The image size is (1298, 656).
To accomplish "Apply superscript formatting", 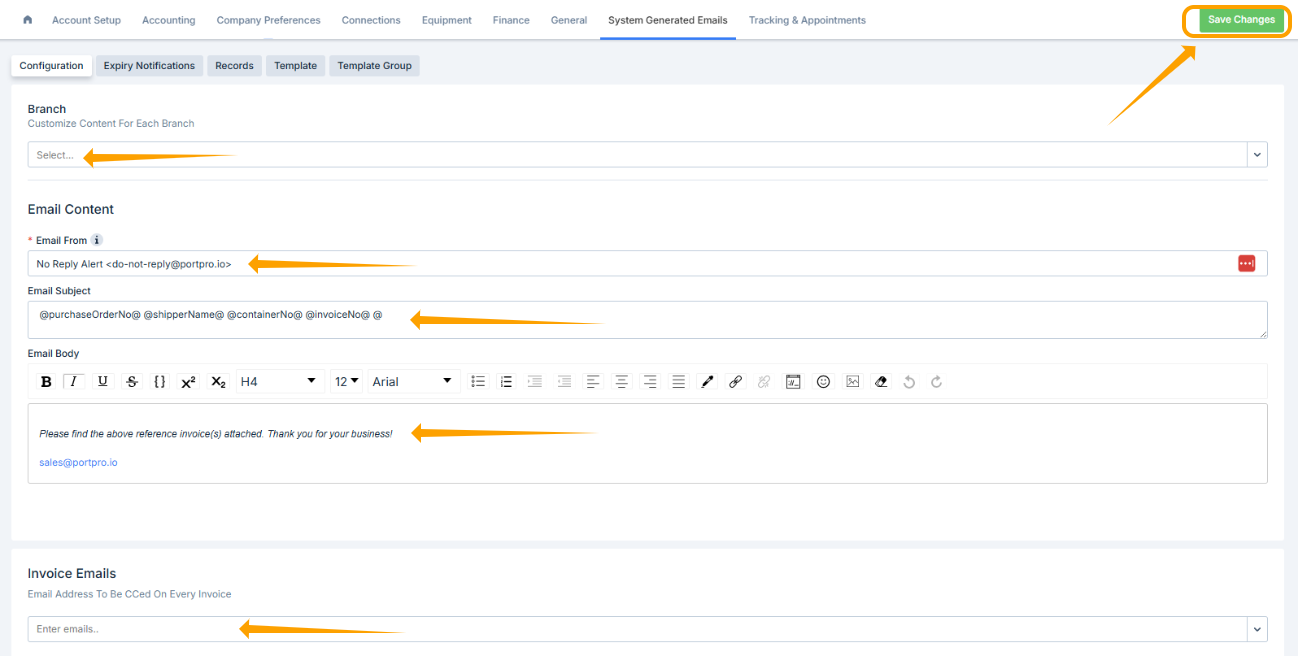I will [188, 382].
